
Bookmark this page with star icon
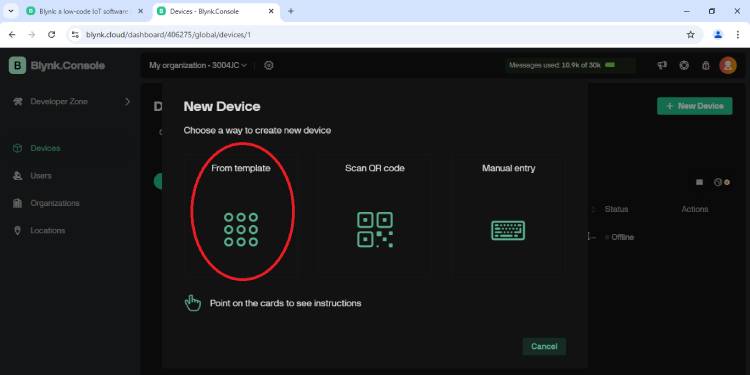click(x=690, y=34)
